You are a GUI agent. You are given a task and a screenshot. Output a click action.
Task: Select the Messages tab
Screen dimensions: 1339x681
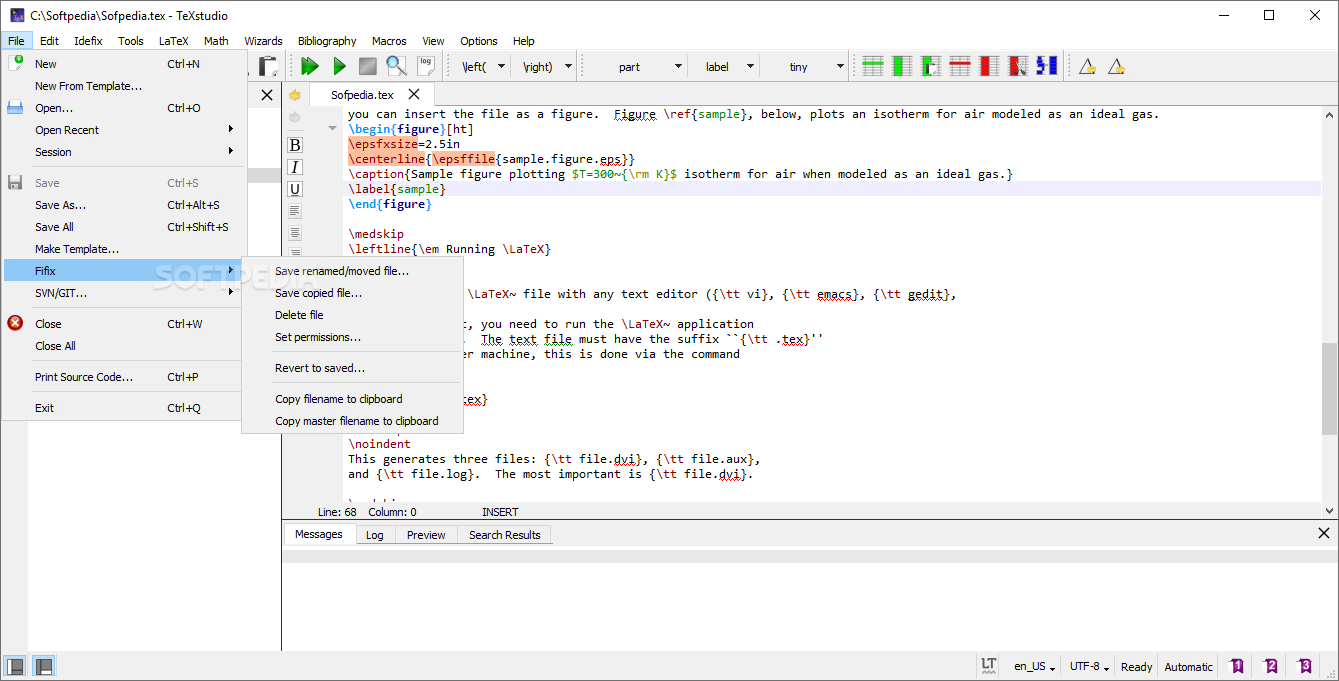click(x=319, y=534)
